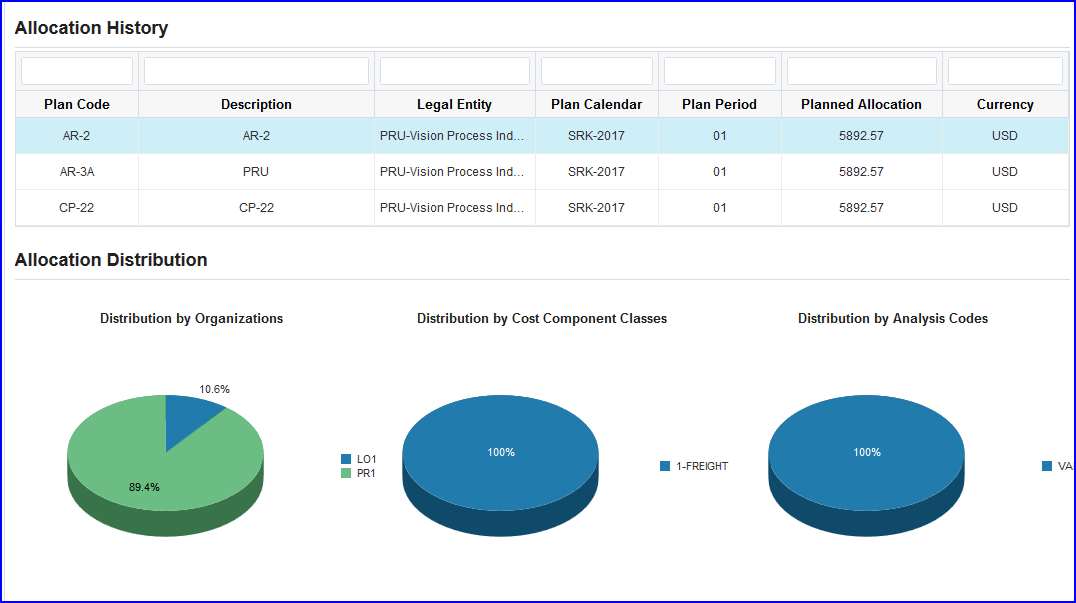Screen dimensions: 1076x603
Task: Click Legal Entity cell in AR-2 row
Action: point(454,136)
